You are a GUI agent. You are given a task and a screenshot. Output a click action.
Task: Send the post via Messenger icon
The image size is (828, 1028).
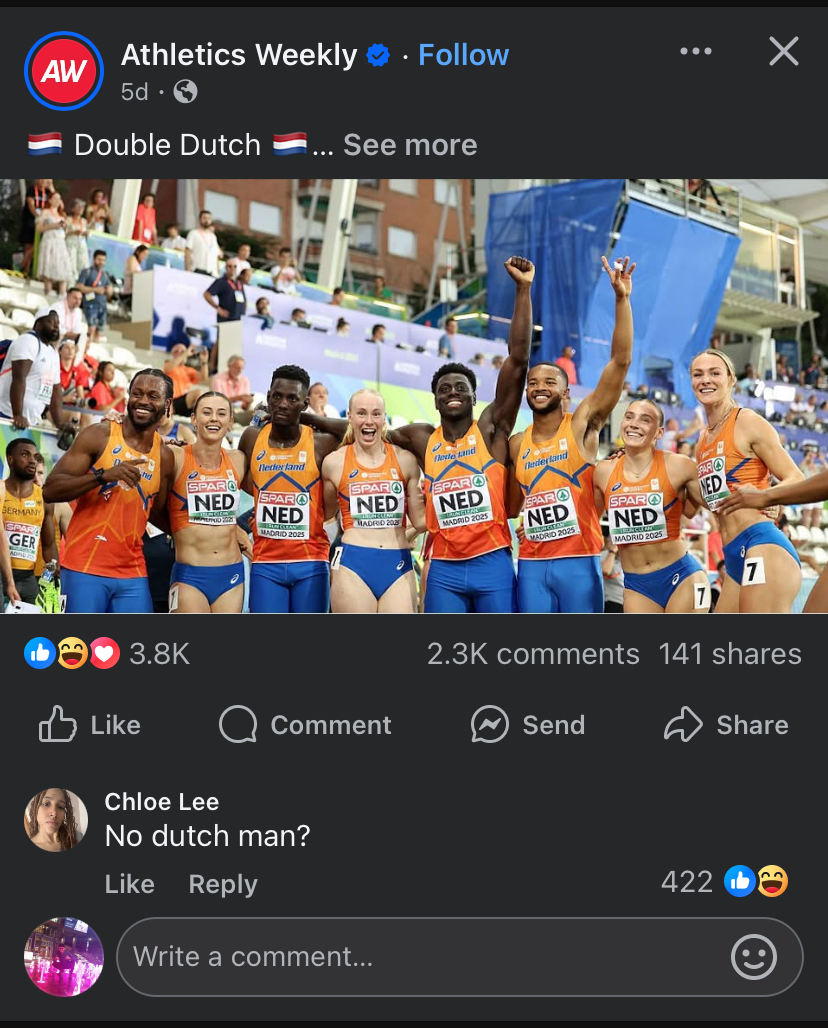coord(528,724)
